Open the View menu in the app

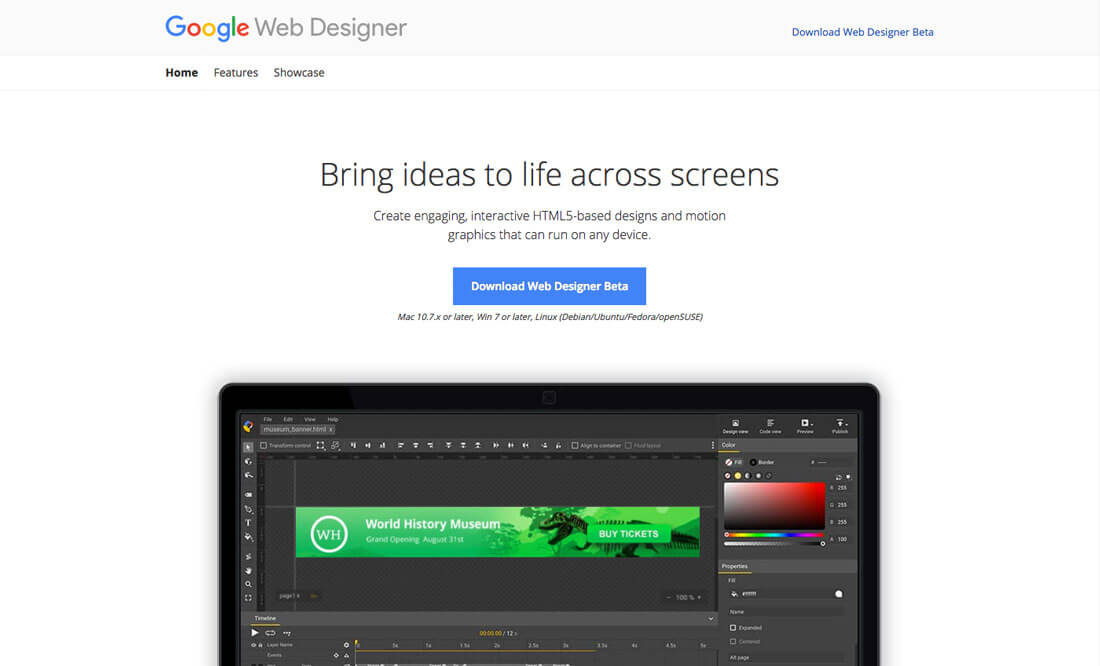point(309,420)
